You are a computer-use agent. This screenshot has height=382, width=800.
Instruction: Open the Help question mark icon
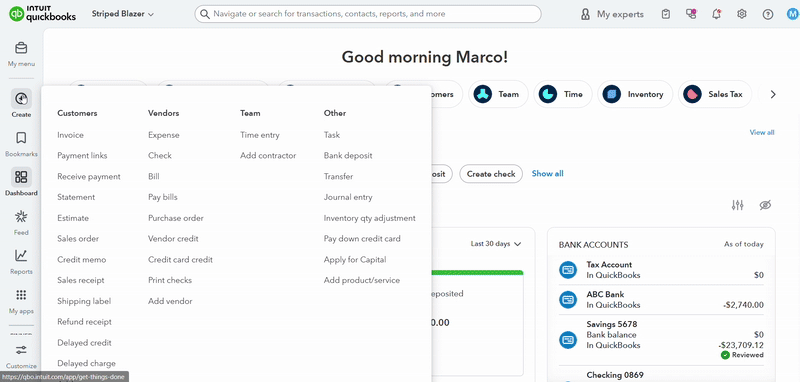[768, 14]
